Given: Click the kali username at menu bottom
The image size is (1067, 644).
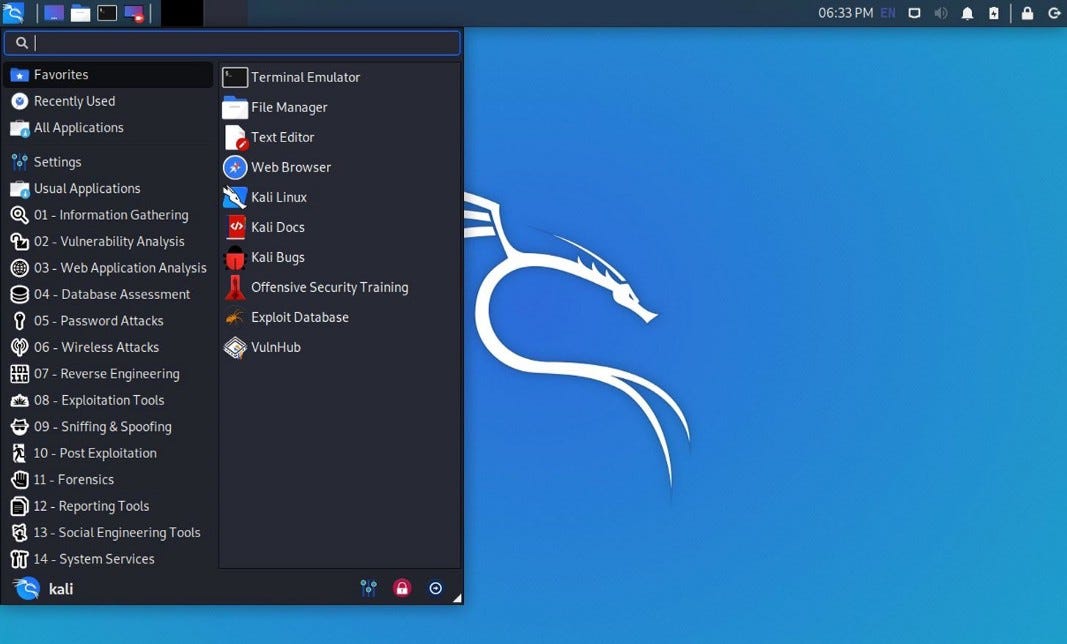Looking at the screenshot, I should tap(61, 589).
